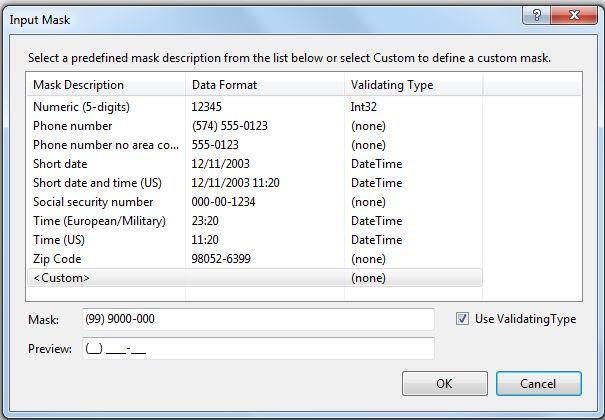Select the Time (European/Military) row
Viewport: 605px width, 420px height.
tap(255, 221)
